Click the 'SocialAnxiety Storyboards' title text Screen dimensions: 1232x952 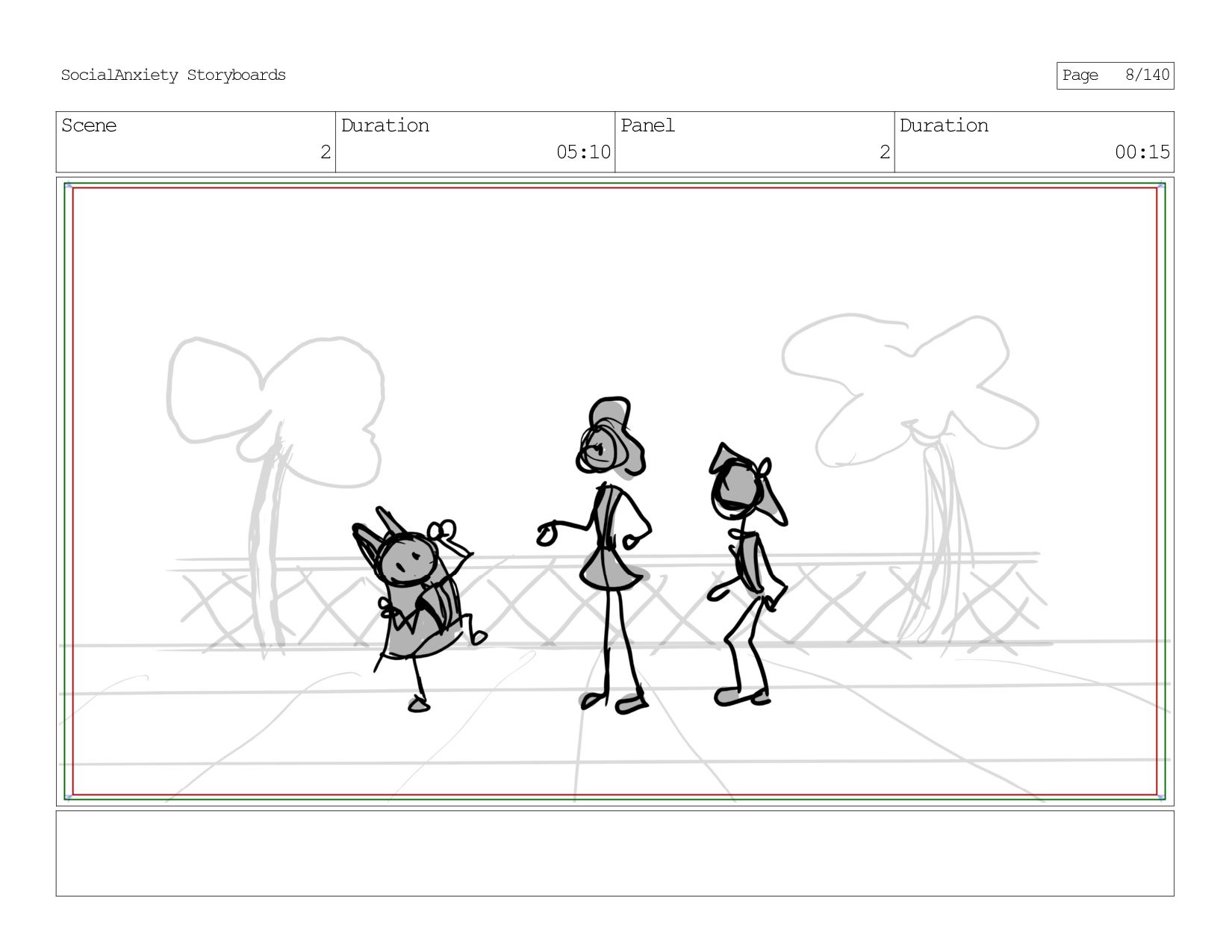173,75
